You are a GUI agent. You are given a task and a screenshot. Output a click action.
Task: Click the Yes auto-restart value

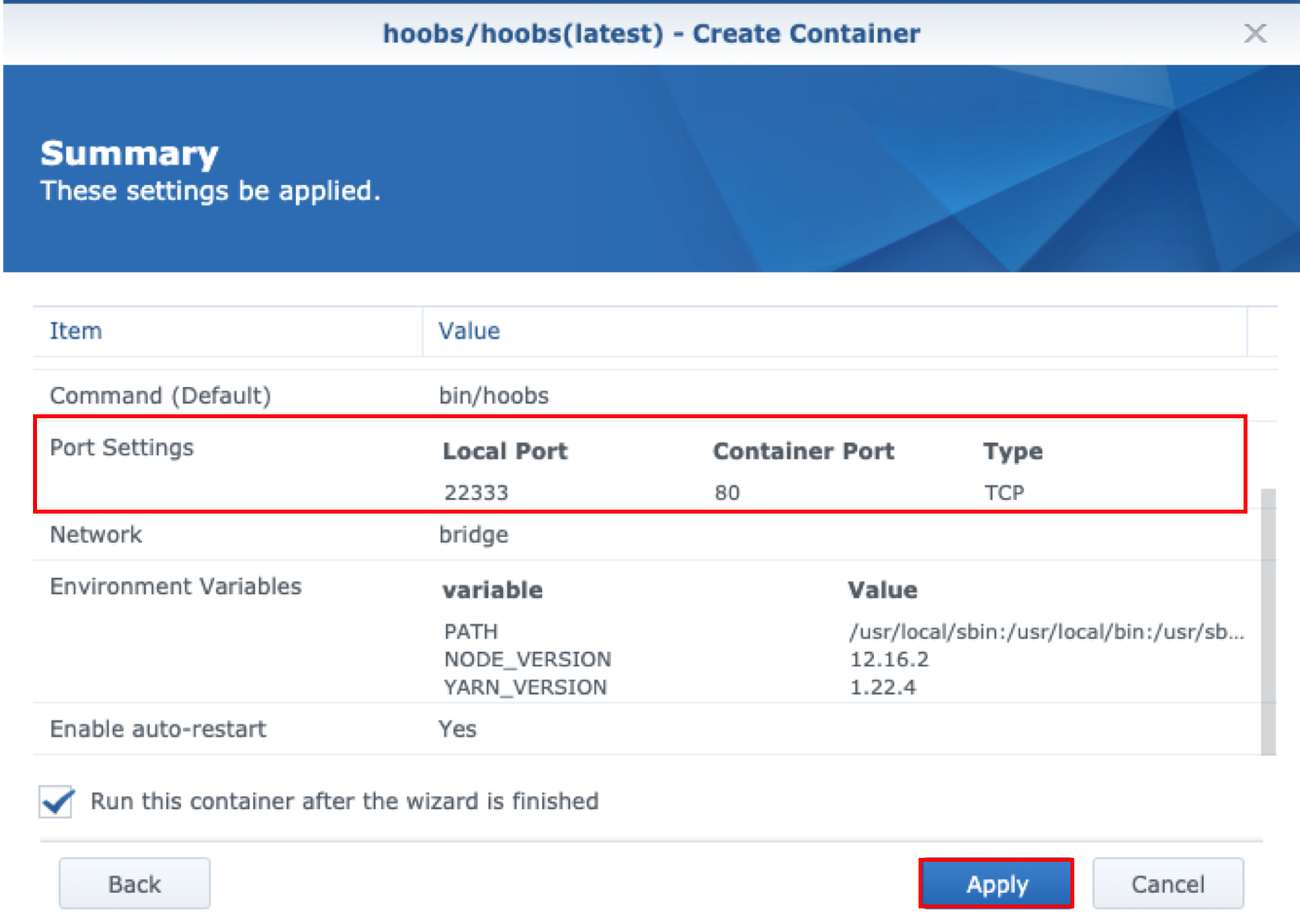coord(457,729)
